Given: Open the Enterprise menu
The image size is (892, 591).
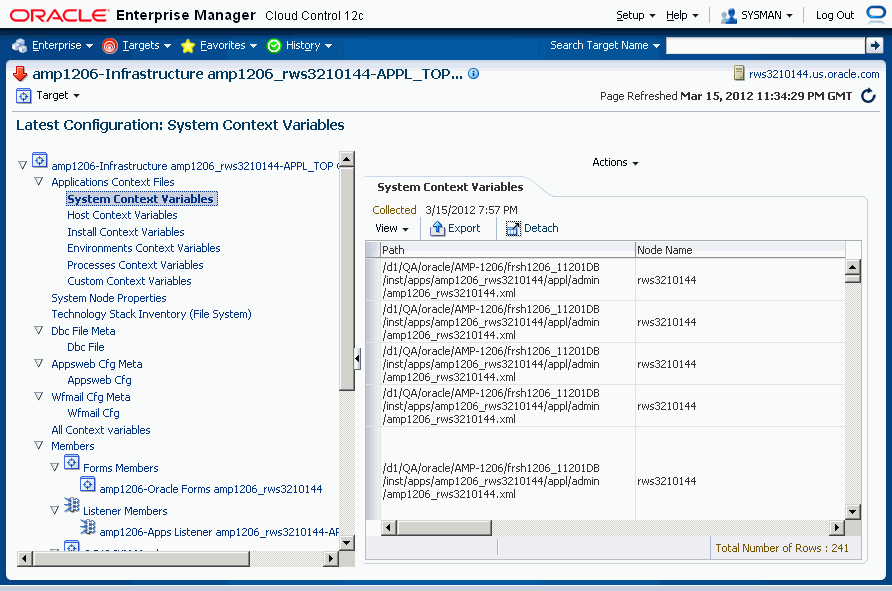Looking at the screenshot, I should pyautogui.click(x=63, y=46).
